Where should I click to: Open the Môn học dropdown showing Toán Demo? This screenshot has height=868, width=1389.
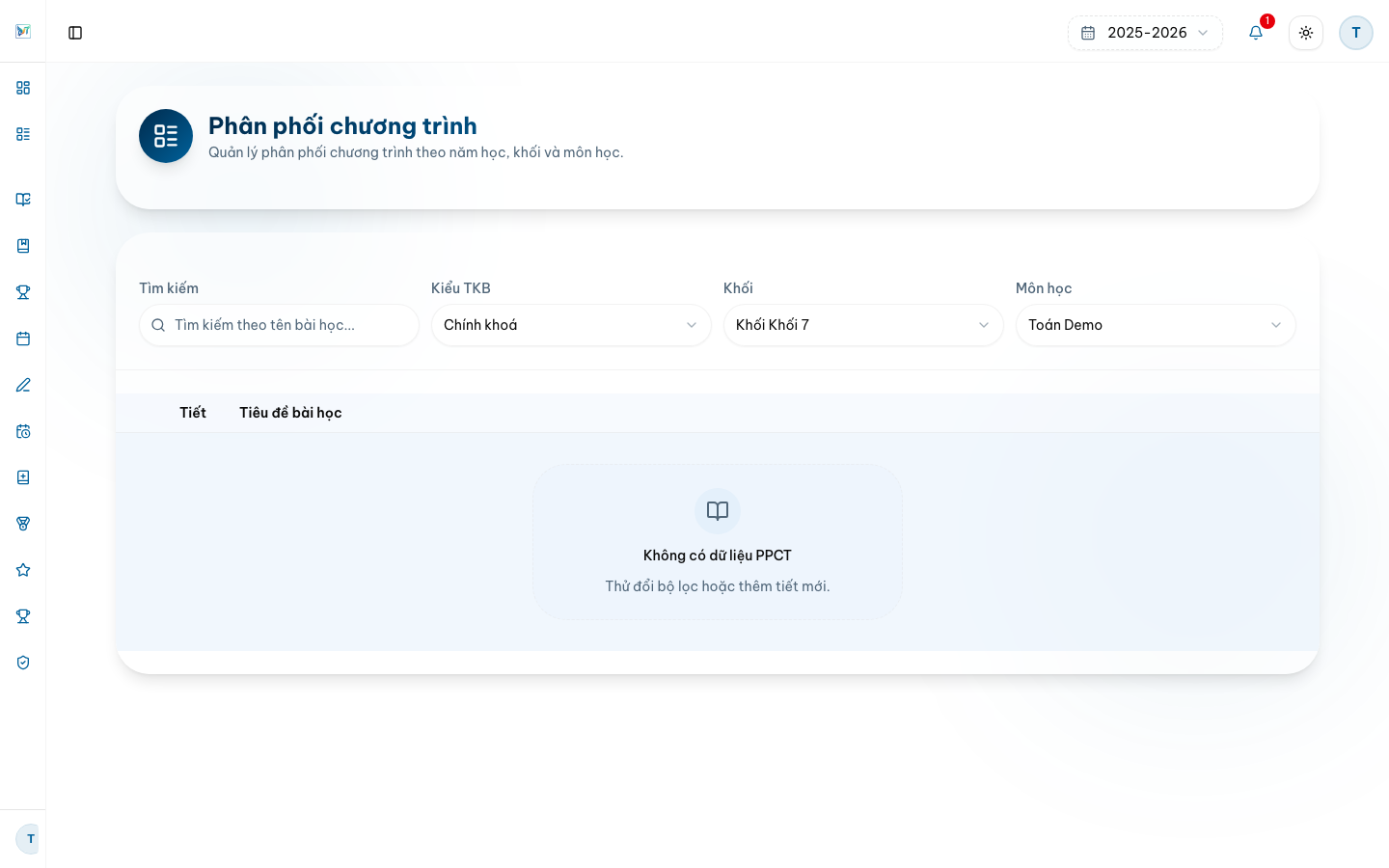[x=1156, y=325]
